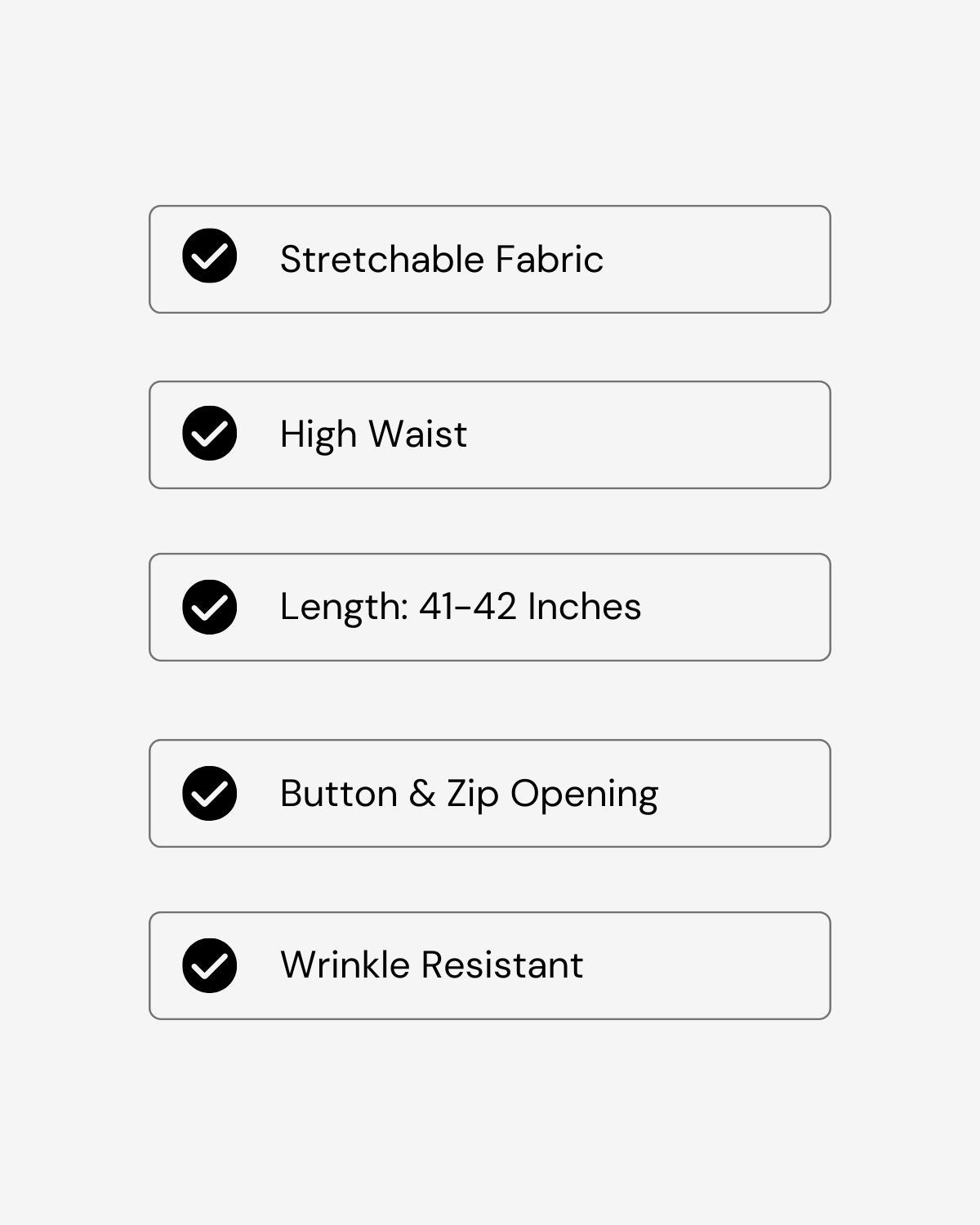Click the word "Zip" in the fourth box
Viewport: 980px width, 1225px height.
(472, 793)
